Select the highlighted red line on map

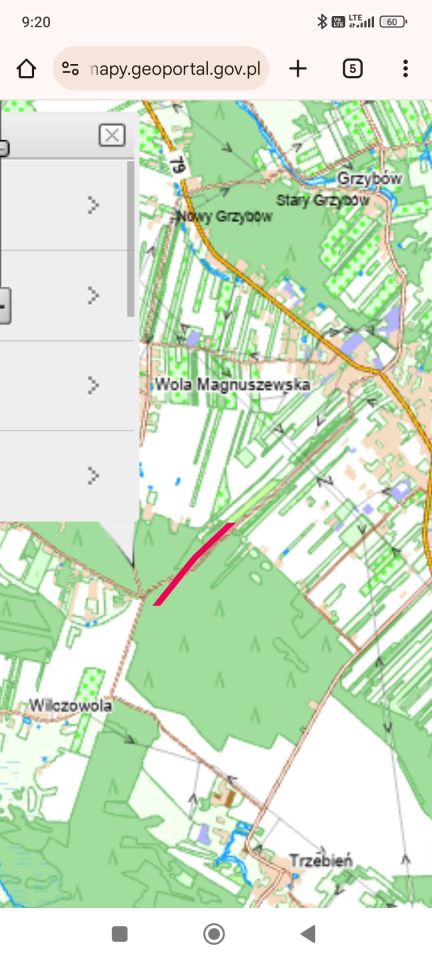[x=193, y=564]
